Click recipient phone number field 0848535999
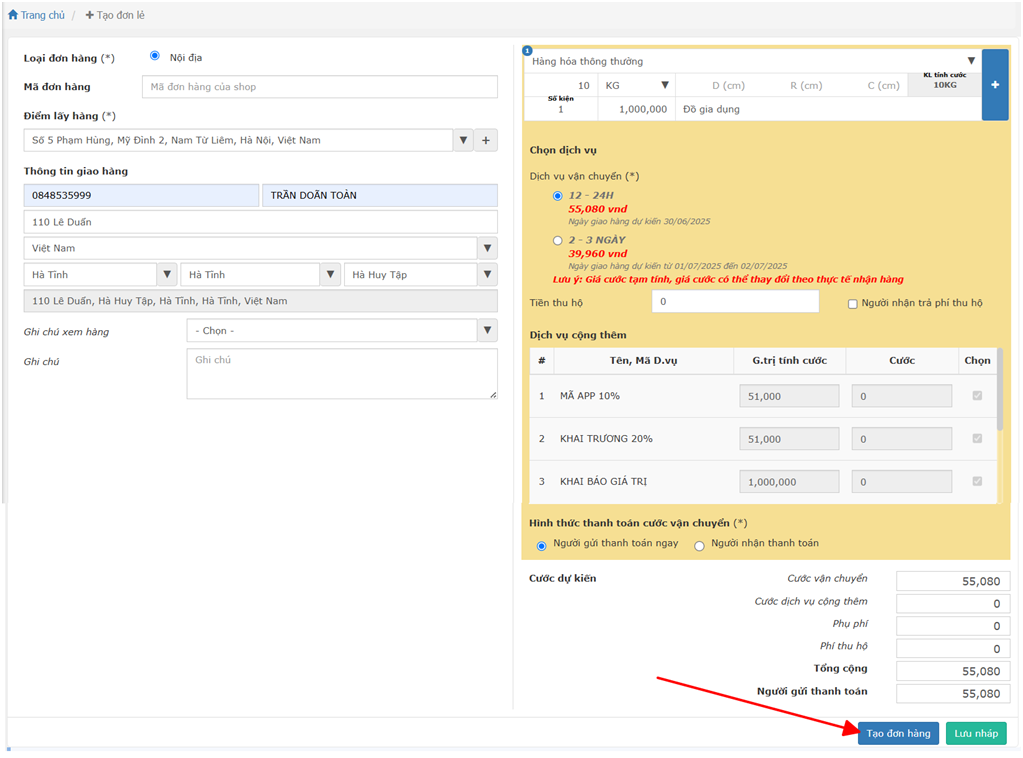This screenshot has height=758, width=1023. 142,195
